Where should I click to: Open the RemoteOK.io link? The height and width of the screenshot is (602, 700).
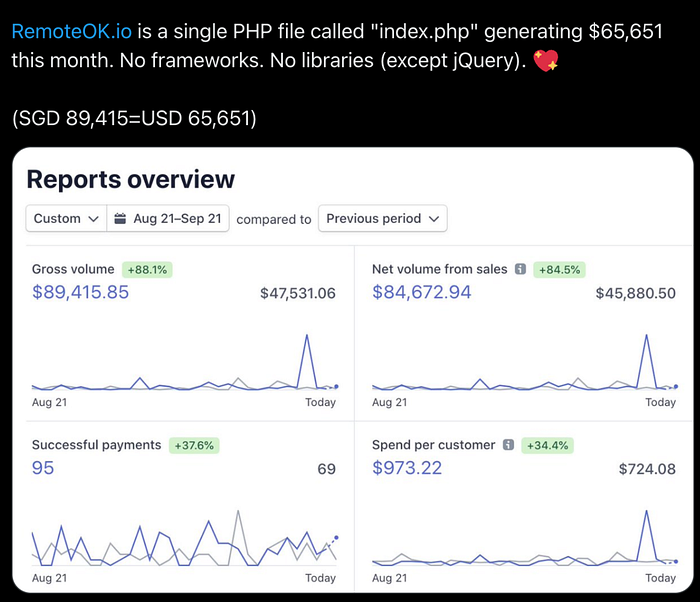(71, 32)
